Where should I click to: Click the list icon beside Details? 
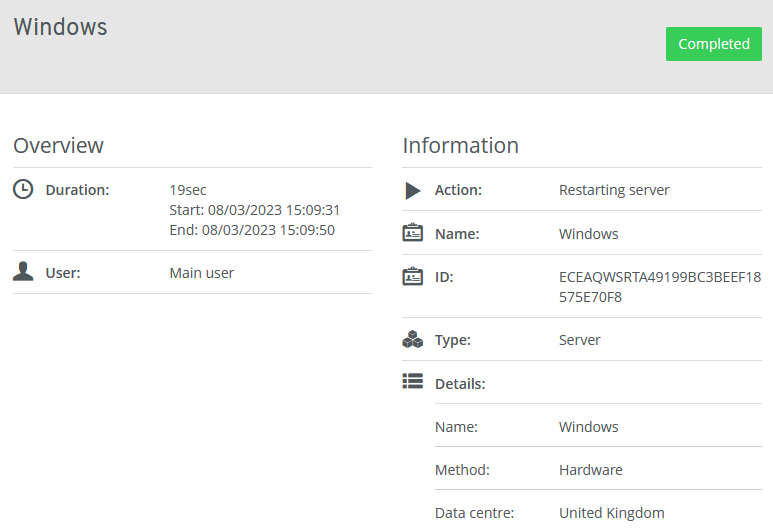412,381
